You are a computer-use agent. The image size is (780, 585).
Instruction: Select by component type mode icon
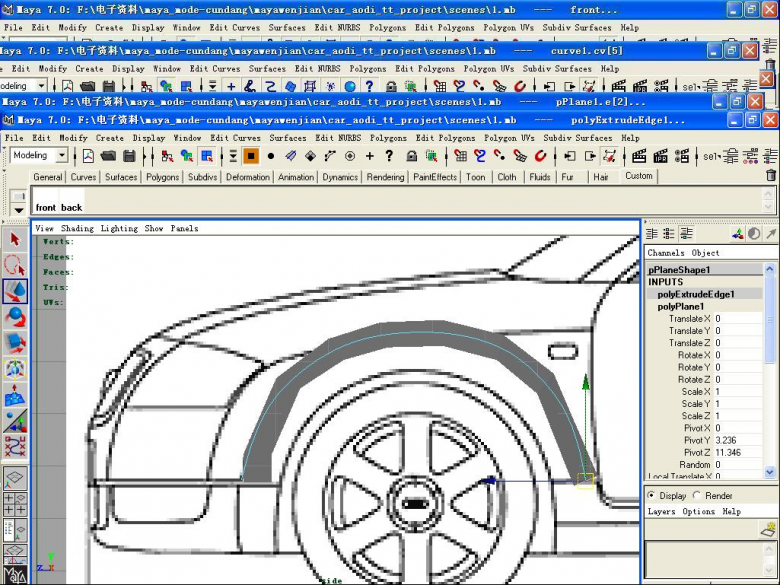[207, 156]
